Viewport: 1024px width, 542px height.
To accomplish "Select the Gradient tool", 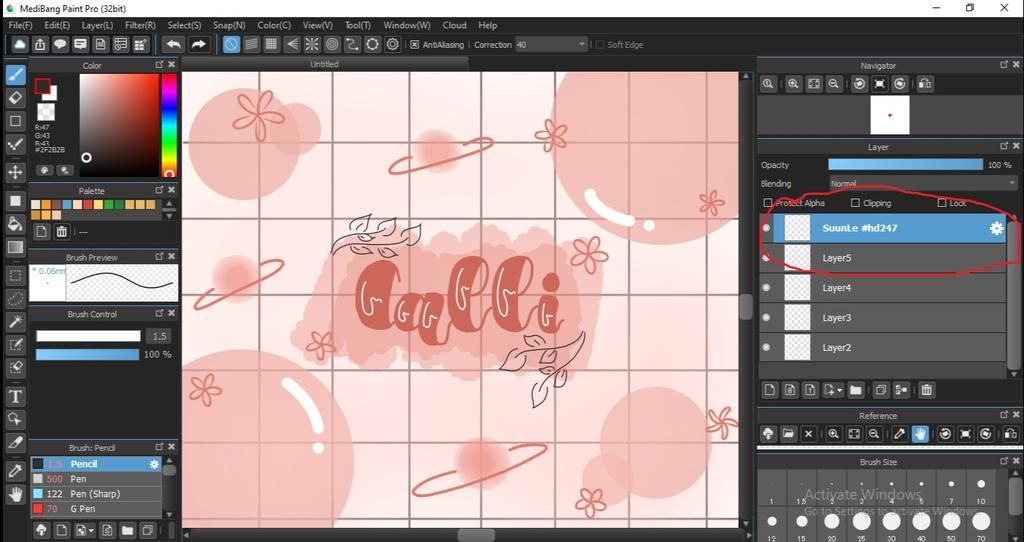I will (16, 247).
